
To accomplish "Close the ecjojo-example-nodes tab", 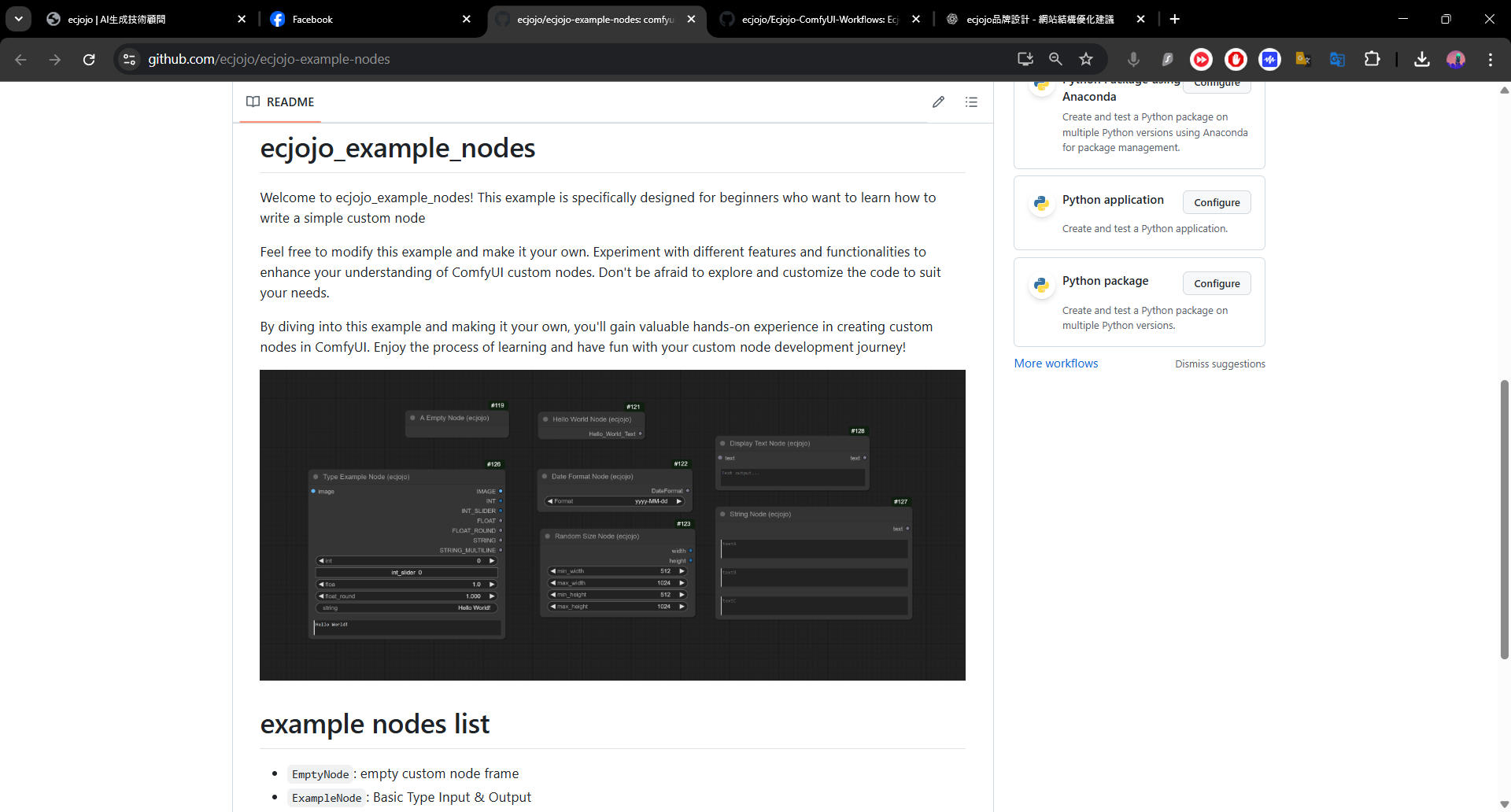I will (691, 19).
